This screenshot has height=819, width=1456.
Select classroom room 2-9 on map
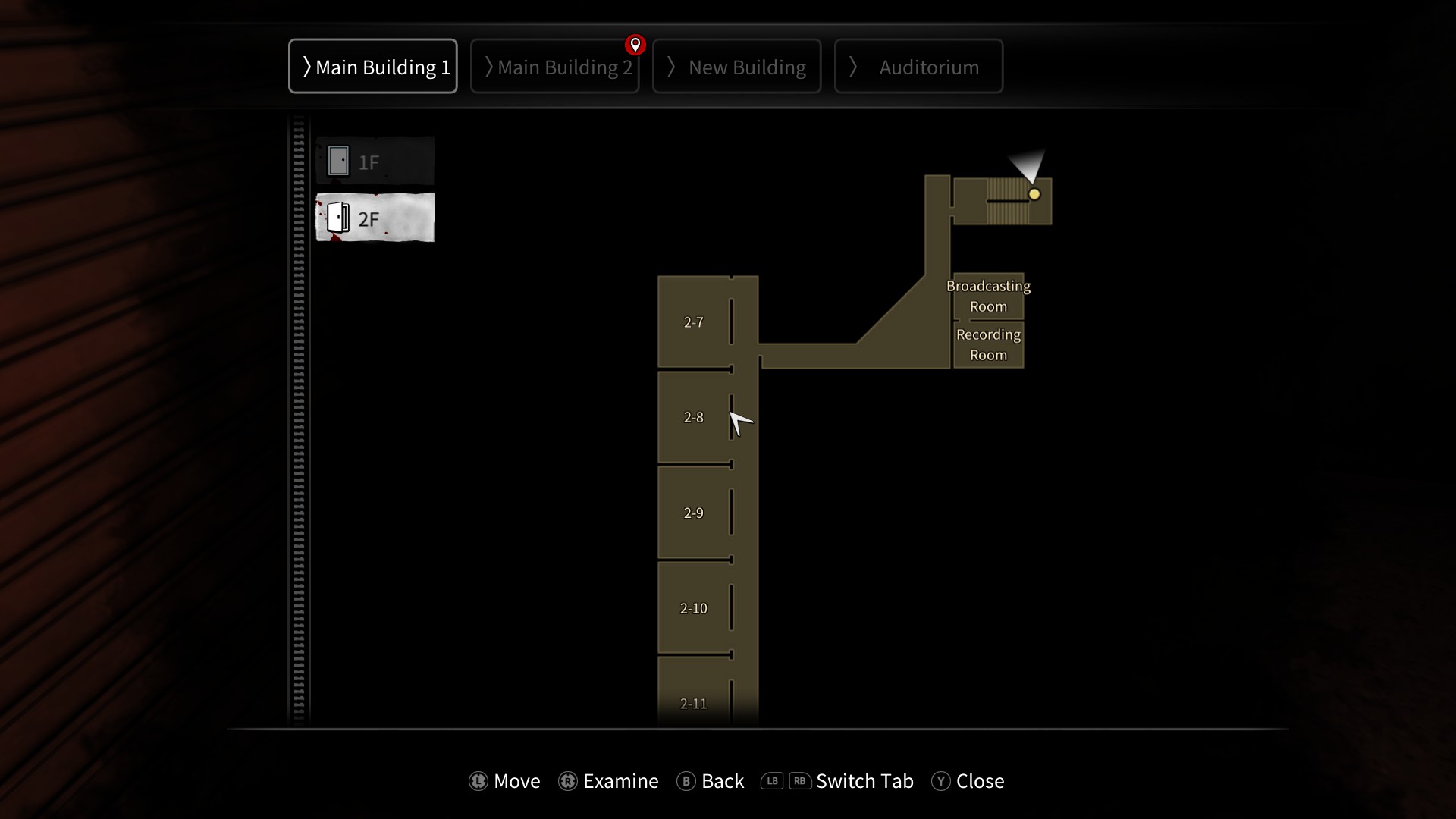tap(693, 512)
